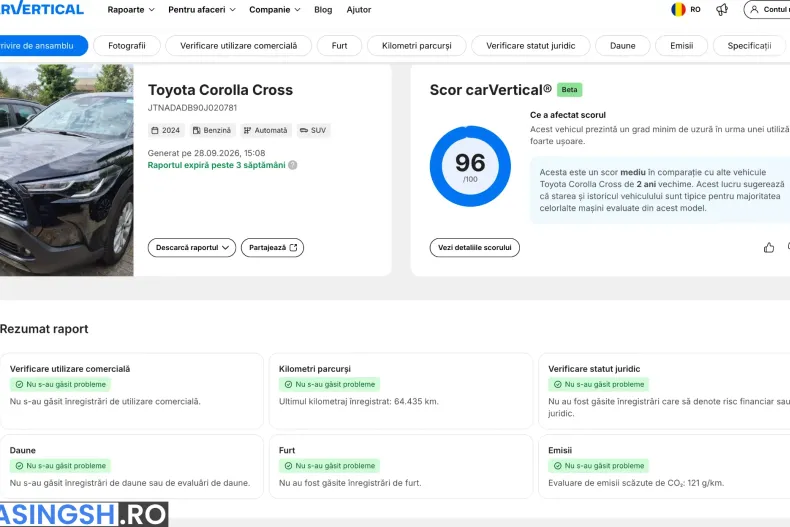The width and height of the screenshot is (790, 527).
Task: Click the CO₂ 121 g/km emissions text
Action: (x=636, y=483)
